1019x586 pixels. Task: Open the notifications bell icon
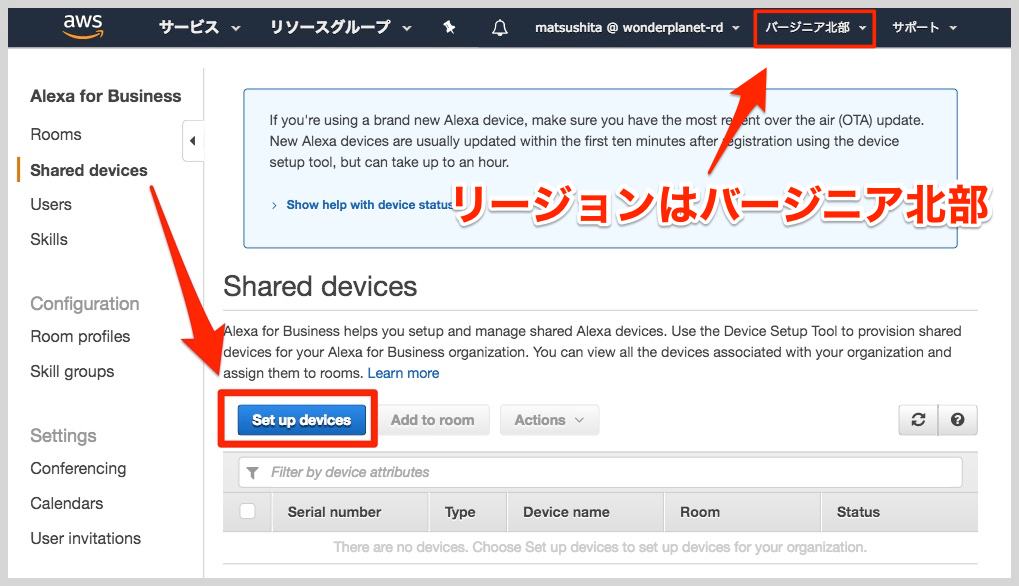(499, 27)
